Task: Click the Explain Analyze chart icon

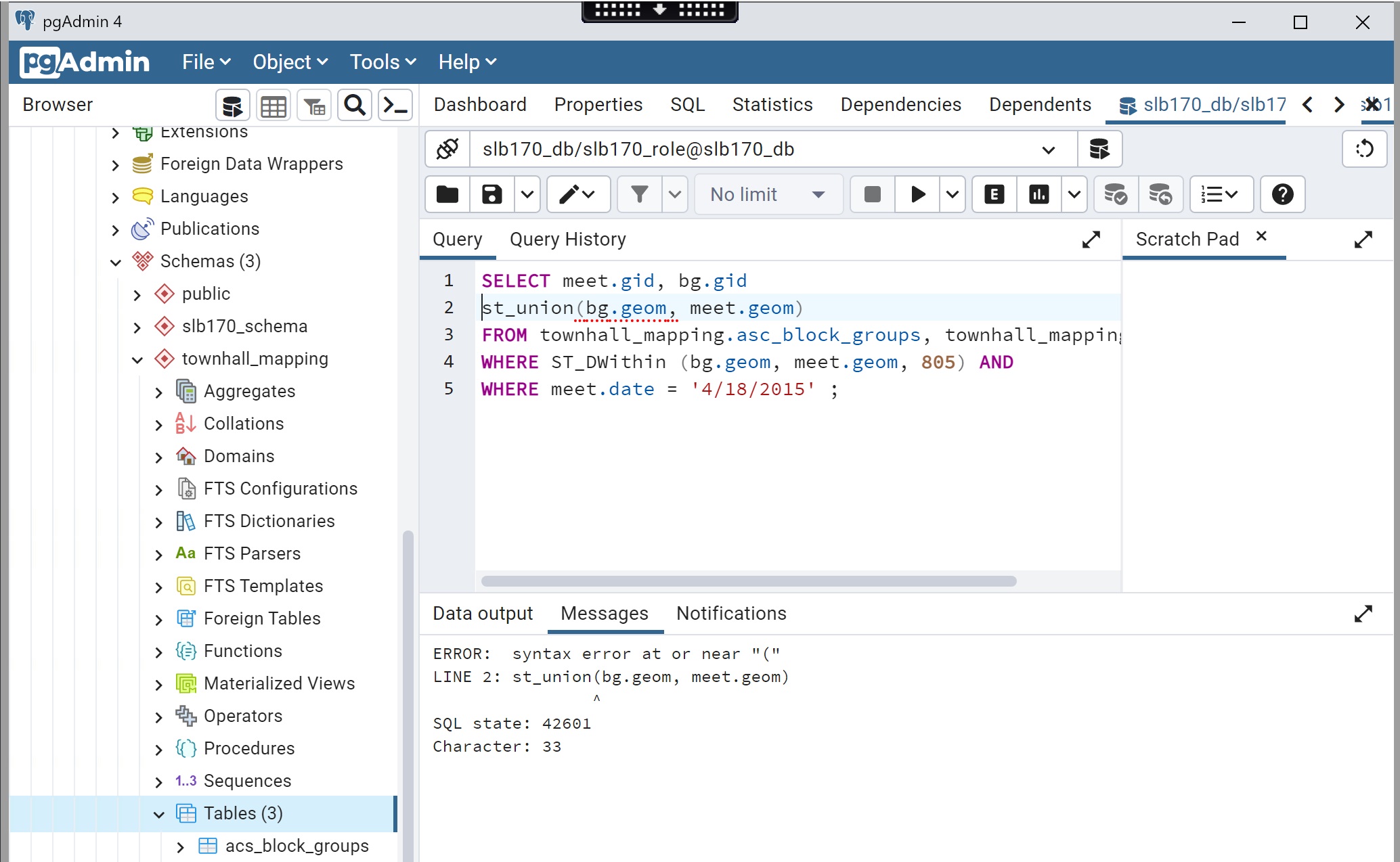Action: pyautogui.click(x=1038, y=195)
